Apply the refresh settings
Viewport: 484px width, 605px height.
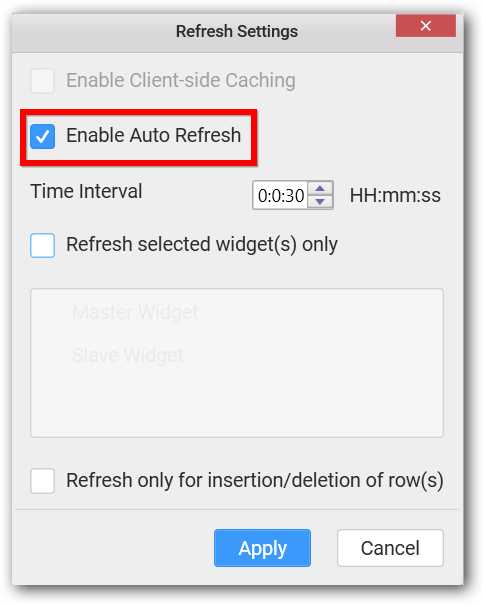click(262, 548)
